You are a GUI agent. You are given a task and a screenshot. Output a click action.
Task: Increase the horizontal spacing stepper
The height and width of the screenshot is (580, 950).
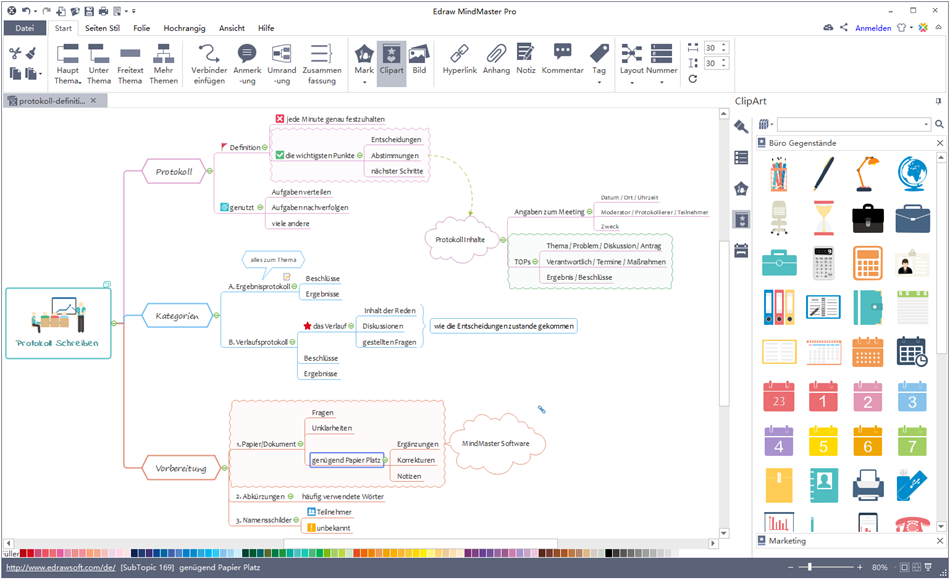pyautogui.click(x=723, y=45)
